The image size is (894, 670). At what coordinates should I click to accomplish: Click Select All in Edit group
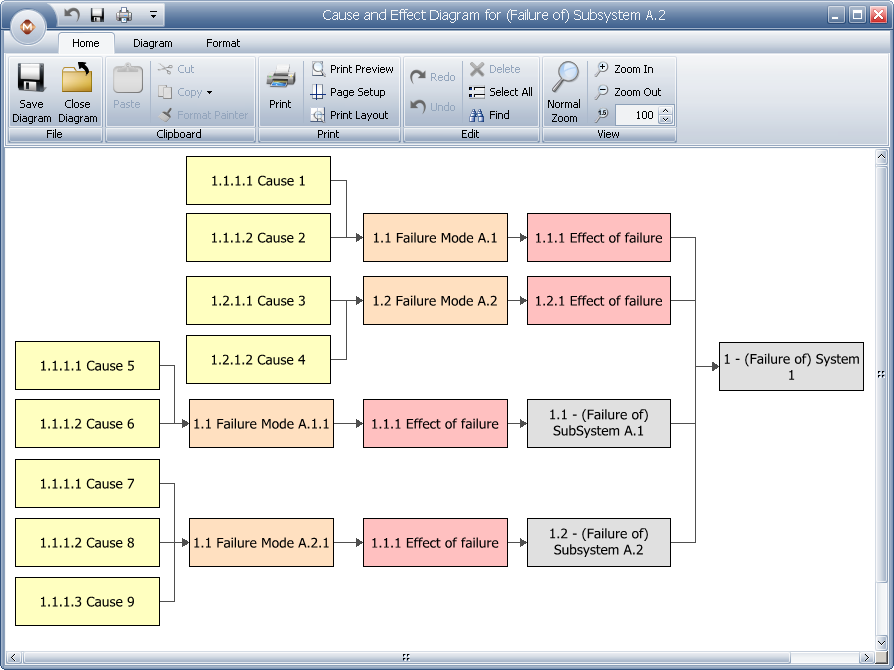(501, 92)
